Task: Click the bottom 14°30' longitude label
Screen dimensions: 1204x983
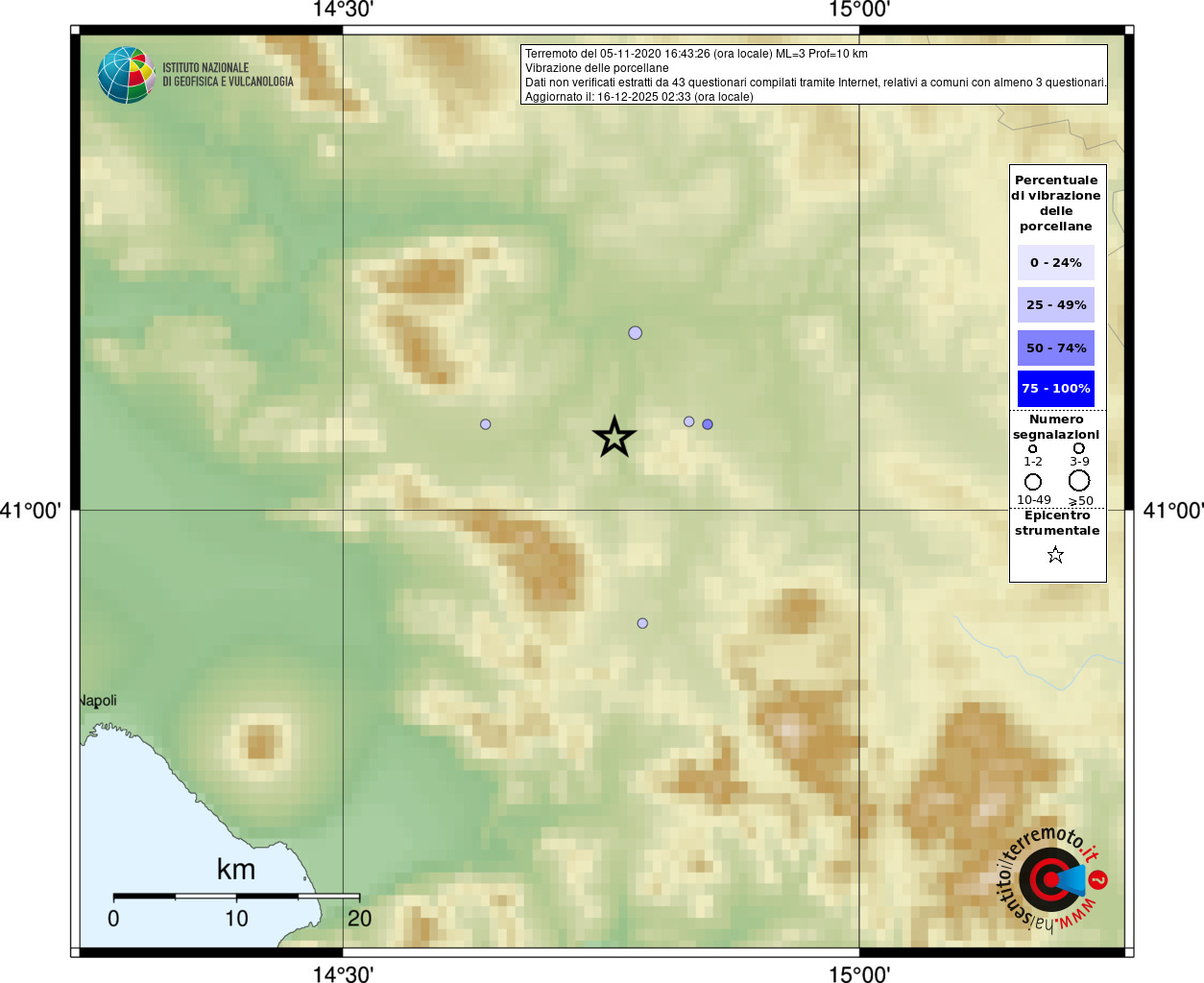Action: pos(343,974)
